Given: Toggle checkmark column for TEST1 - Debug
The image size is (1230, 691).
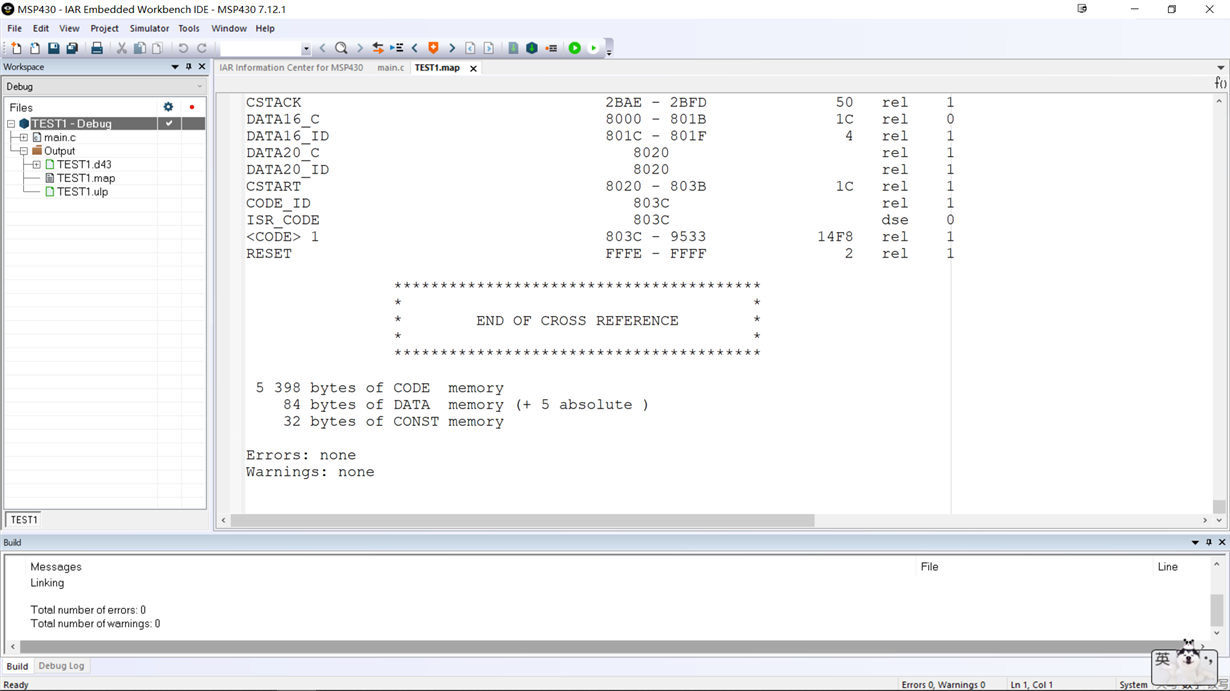Looking at the screenshot, I should click(169, 124).
